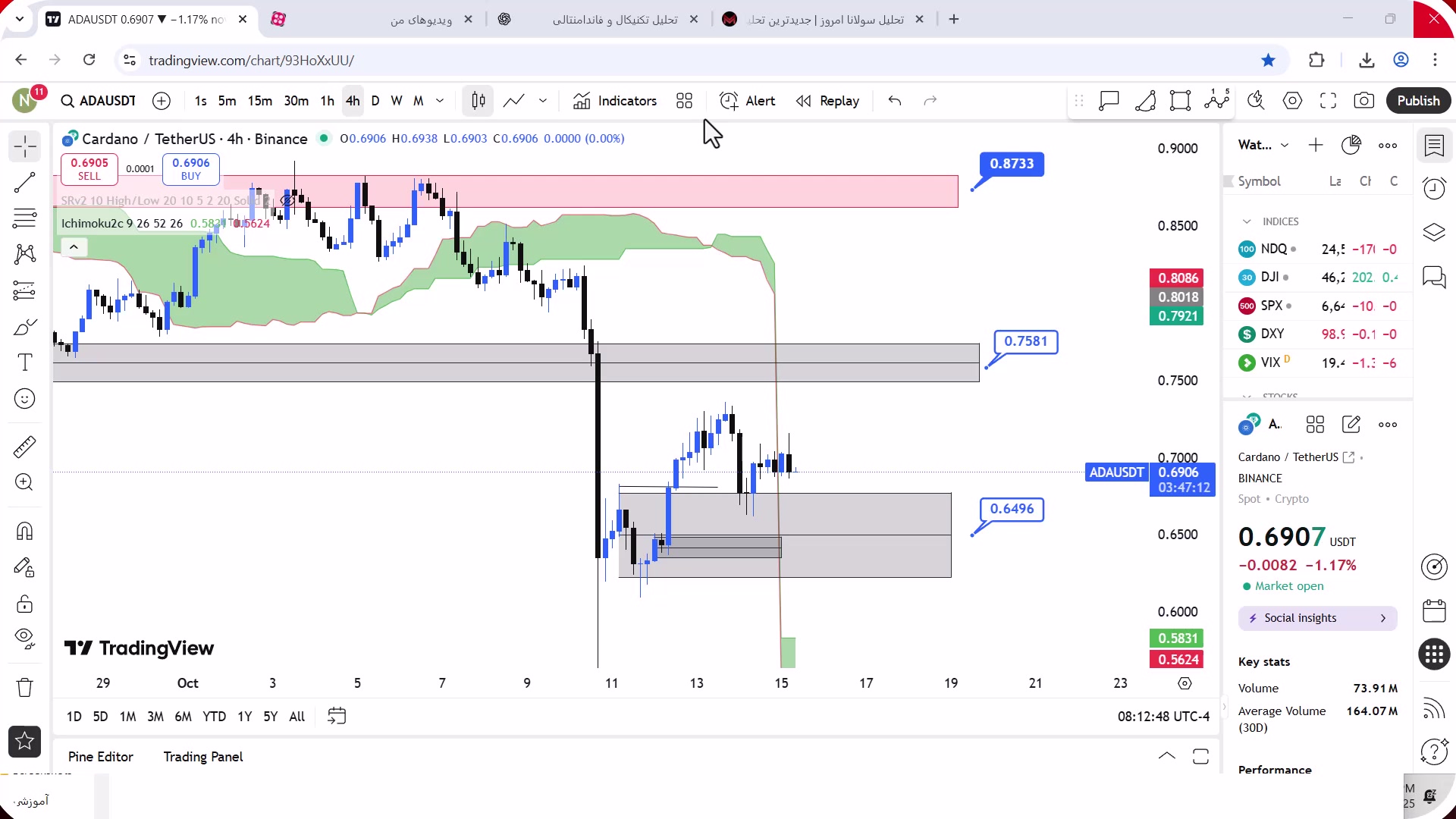Undo the last chart action

[x=895, y=101]
